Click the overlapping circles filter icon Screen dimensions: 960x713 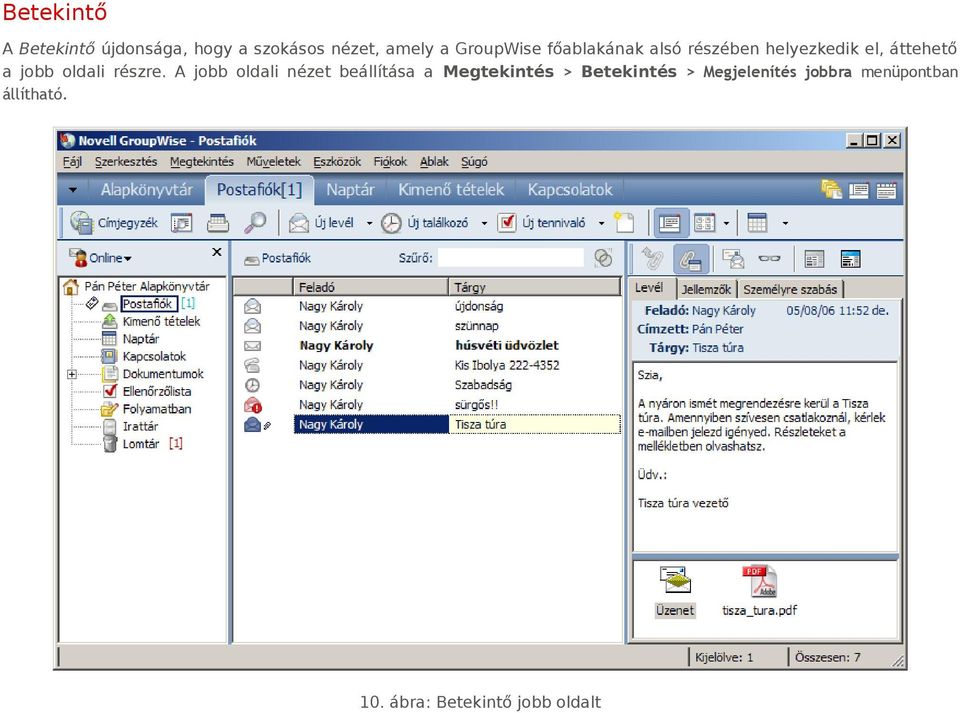coord(603,258)
